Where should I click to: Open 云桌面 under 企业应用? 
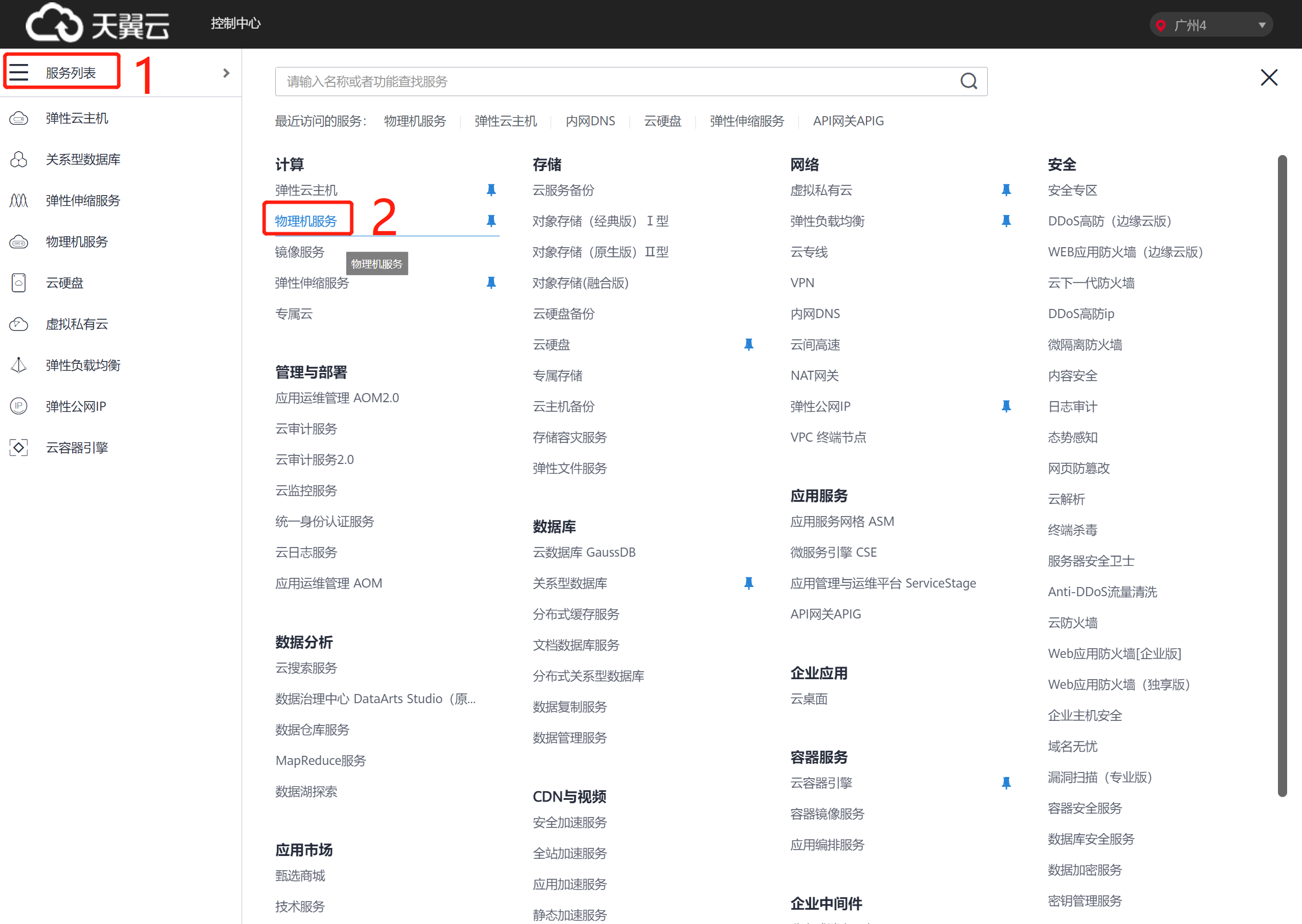pyautogui.click(x=809, y=699)
